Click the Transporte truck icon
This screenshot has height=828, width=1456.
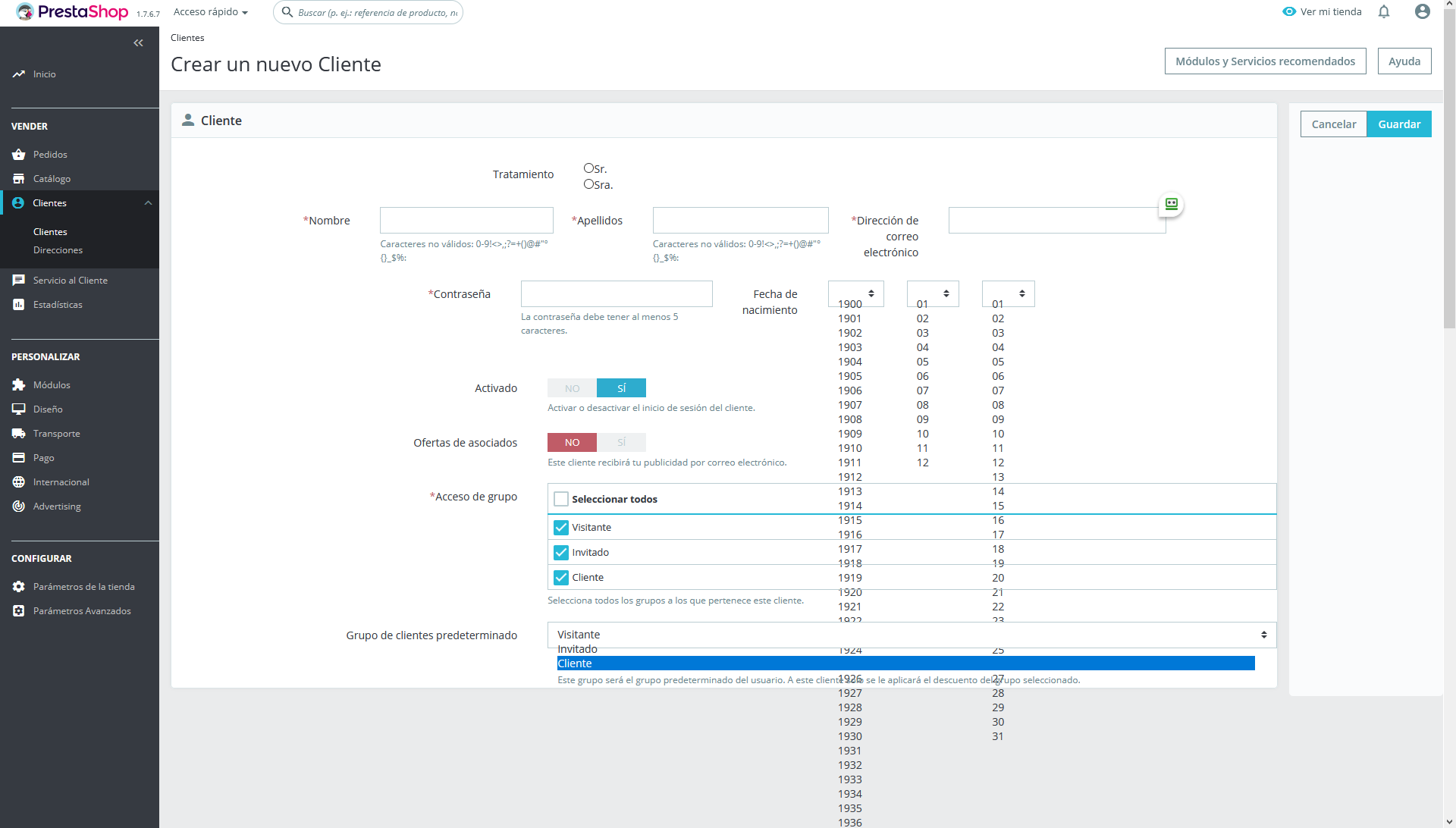19,434
